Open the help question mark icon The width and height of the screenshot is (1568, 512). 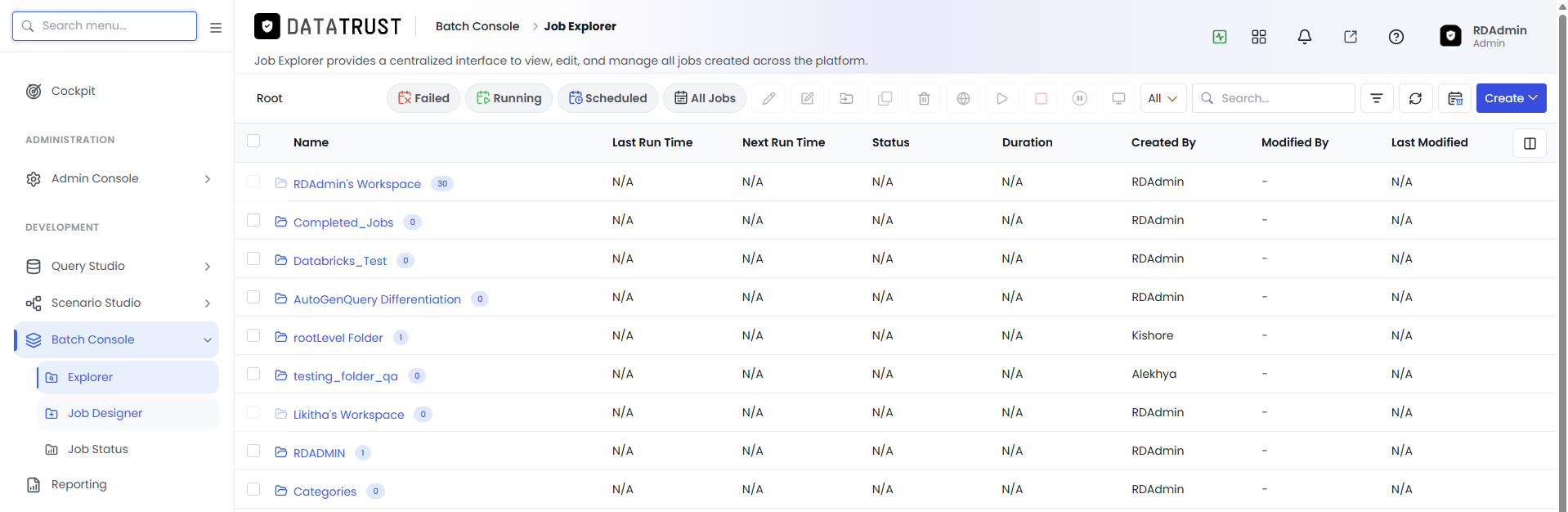click(x=1396, y=37)
